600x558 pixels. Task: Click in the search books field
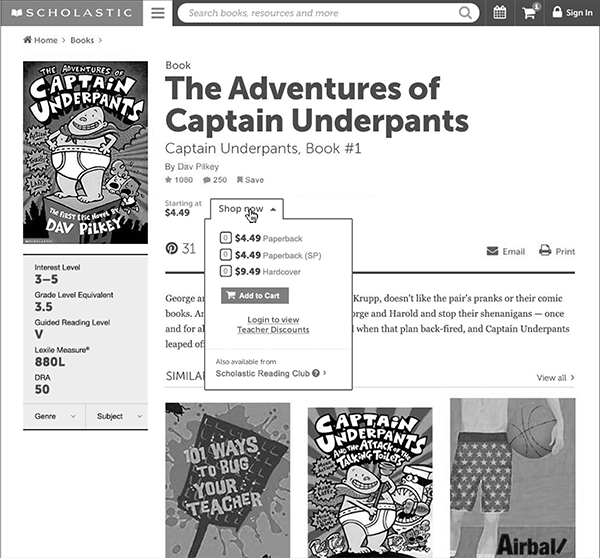pos(320,13)
